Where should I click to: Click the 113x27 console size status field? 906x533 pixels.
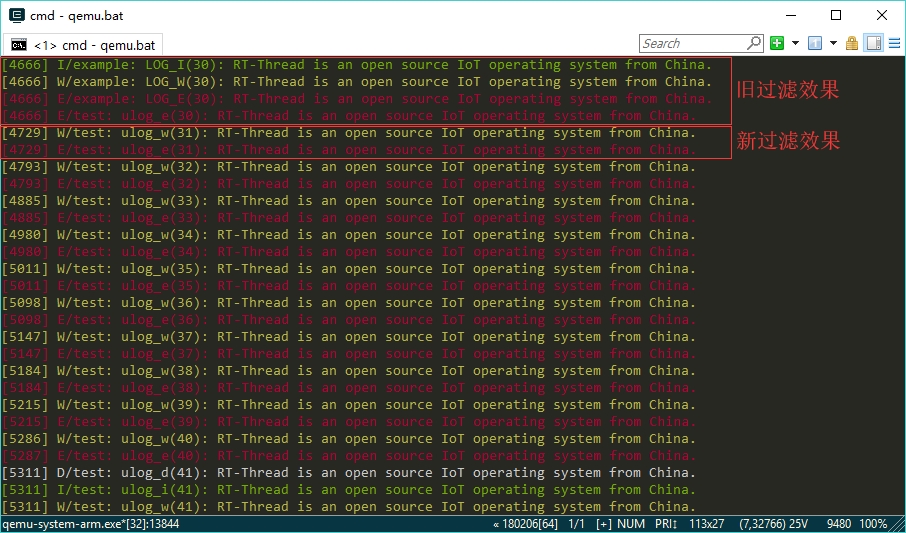click(708, 524)
